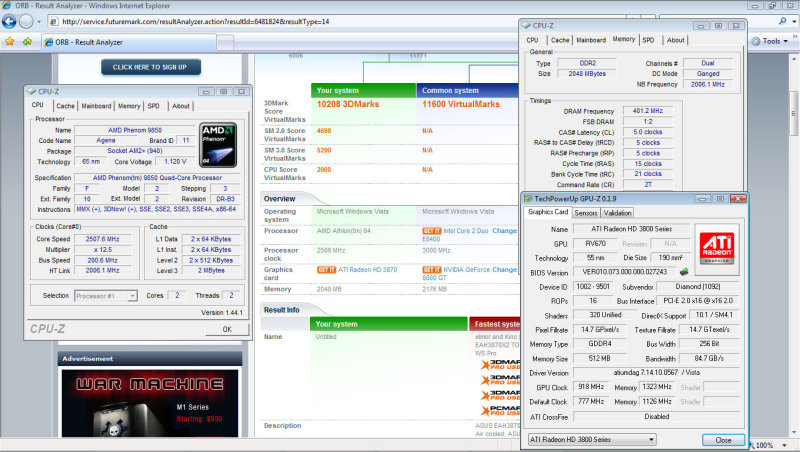
Task: Select CPU tab in right CPU-Z window
Action: 532,40
